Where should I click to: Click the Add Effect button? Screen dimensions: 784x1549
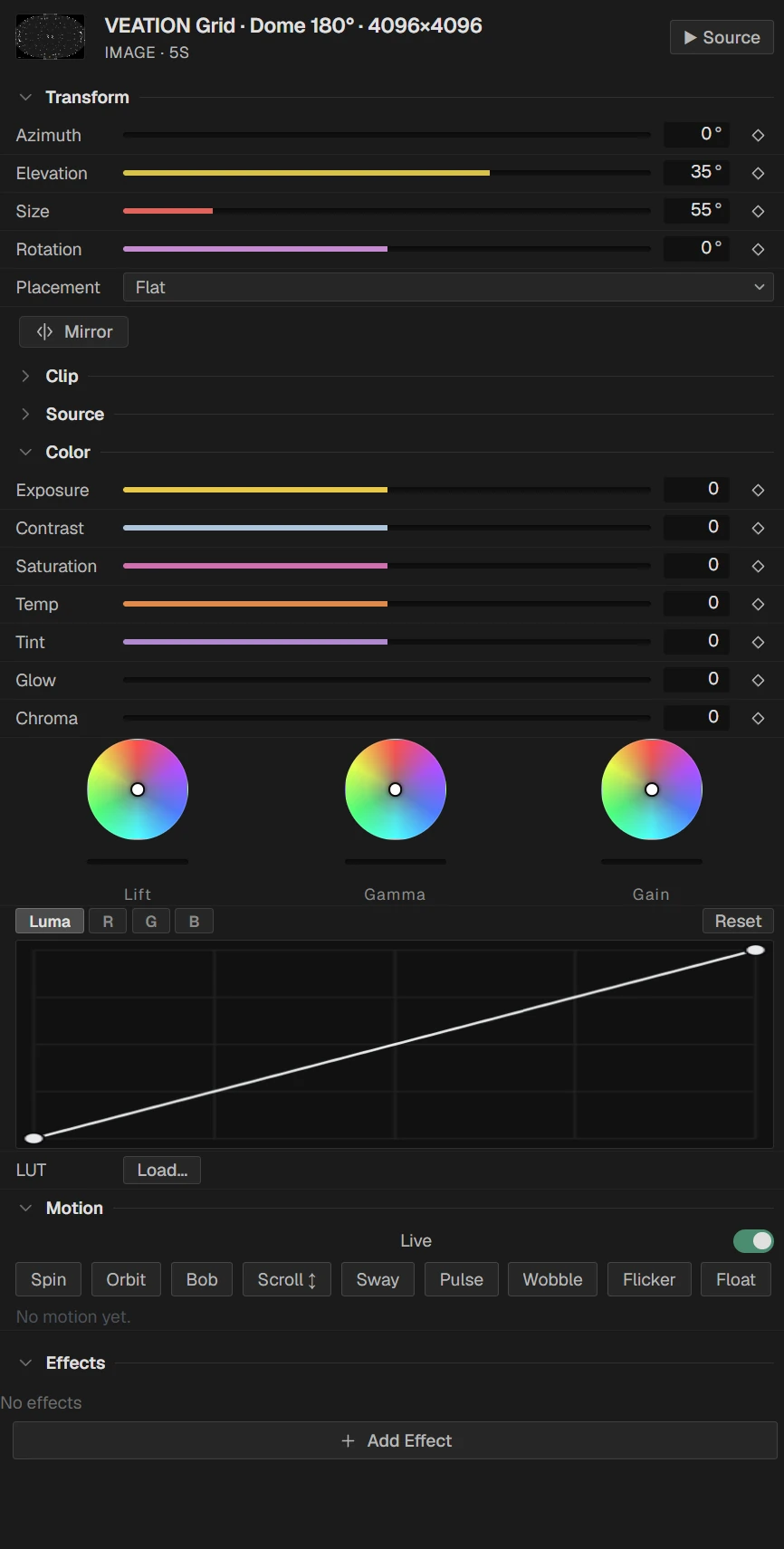[396, 1440]
